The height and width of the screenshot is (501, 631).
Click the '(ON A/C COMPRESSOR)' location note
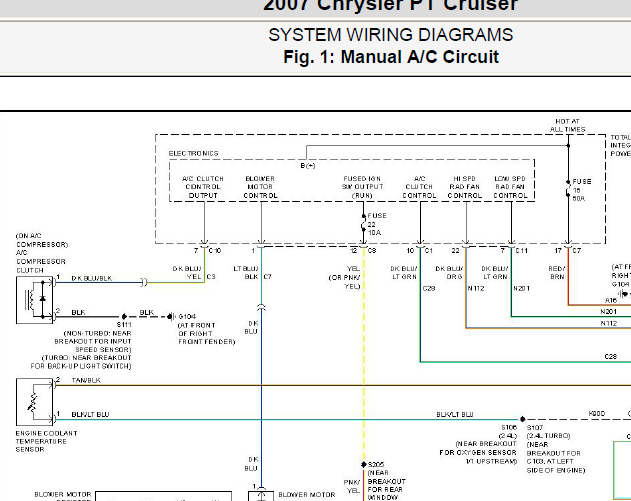point(42,240)
